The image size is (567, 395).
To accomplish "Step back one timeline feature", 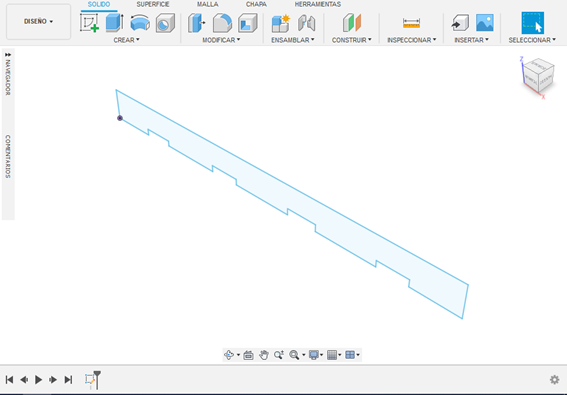I will [24, 379].
